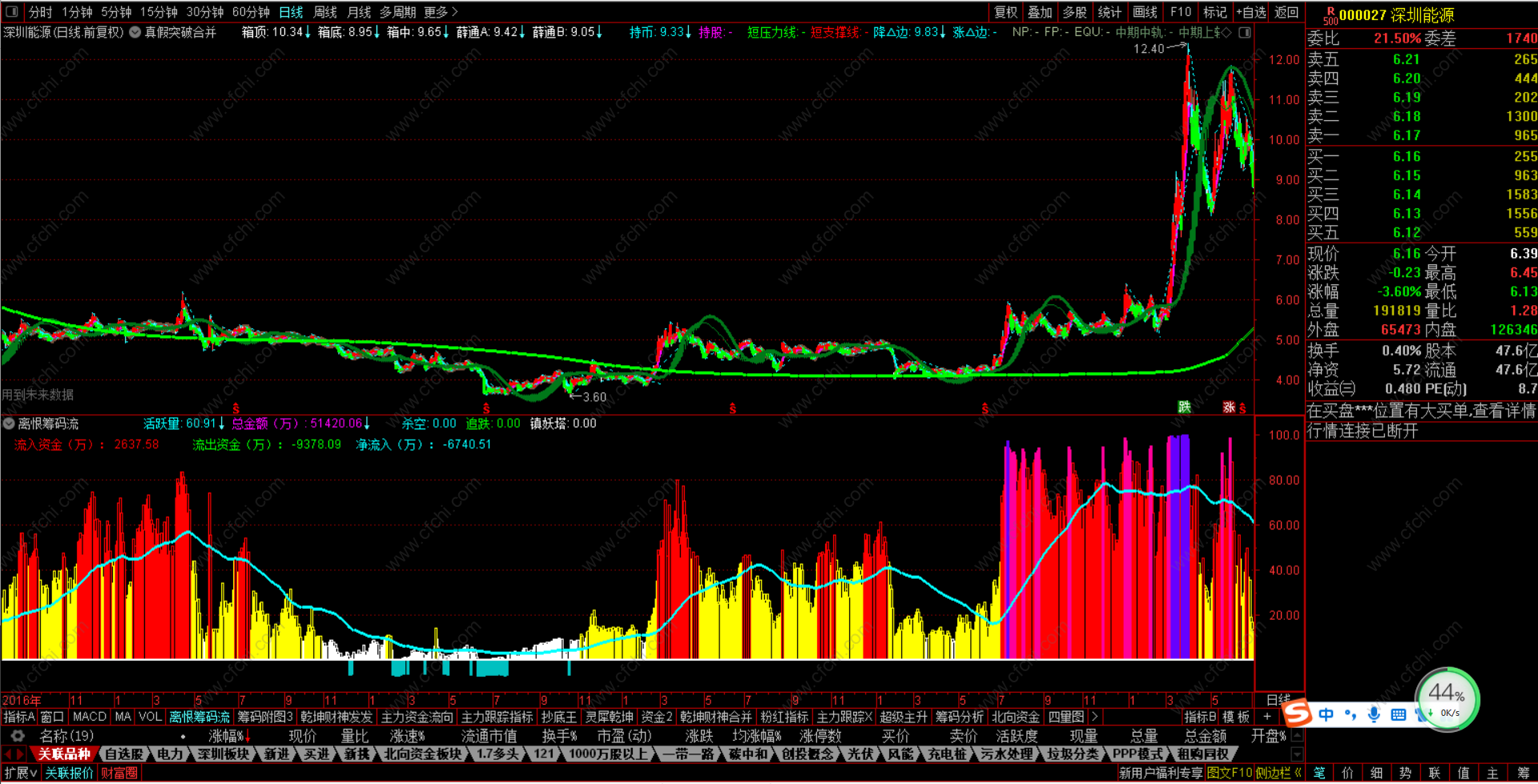The height and width of the screenshot is (784, 1538).
Task: Select the 60分钟 timeframe
Action: pyautogui.click(x=251, y=12)
